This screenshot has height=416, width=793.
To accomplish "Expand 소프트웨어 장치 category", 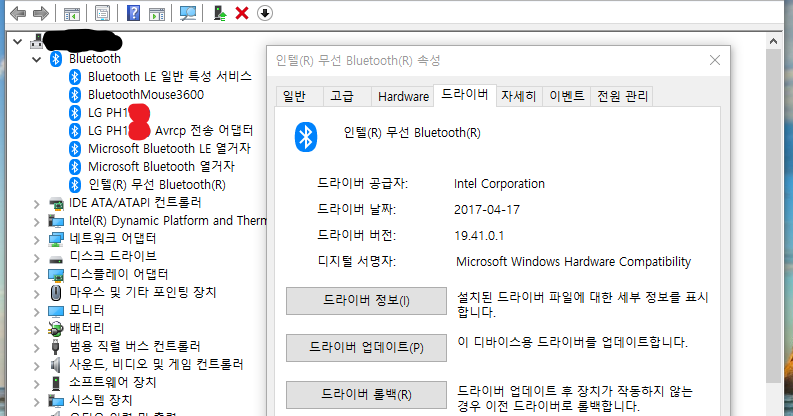I will click(x=36, y=384).
